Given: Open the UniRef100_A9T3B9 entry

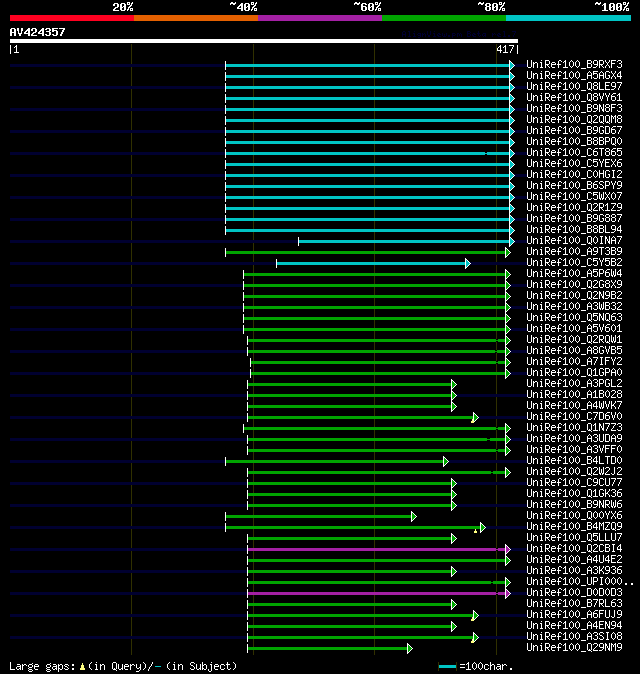Looking at the screenshot, I should click(x=574, y=251).
